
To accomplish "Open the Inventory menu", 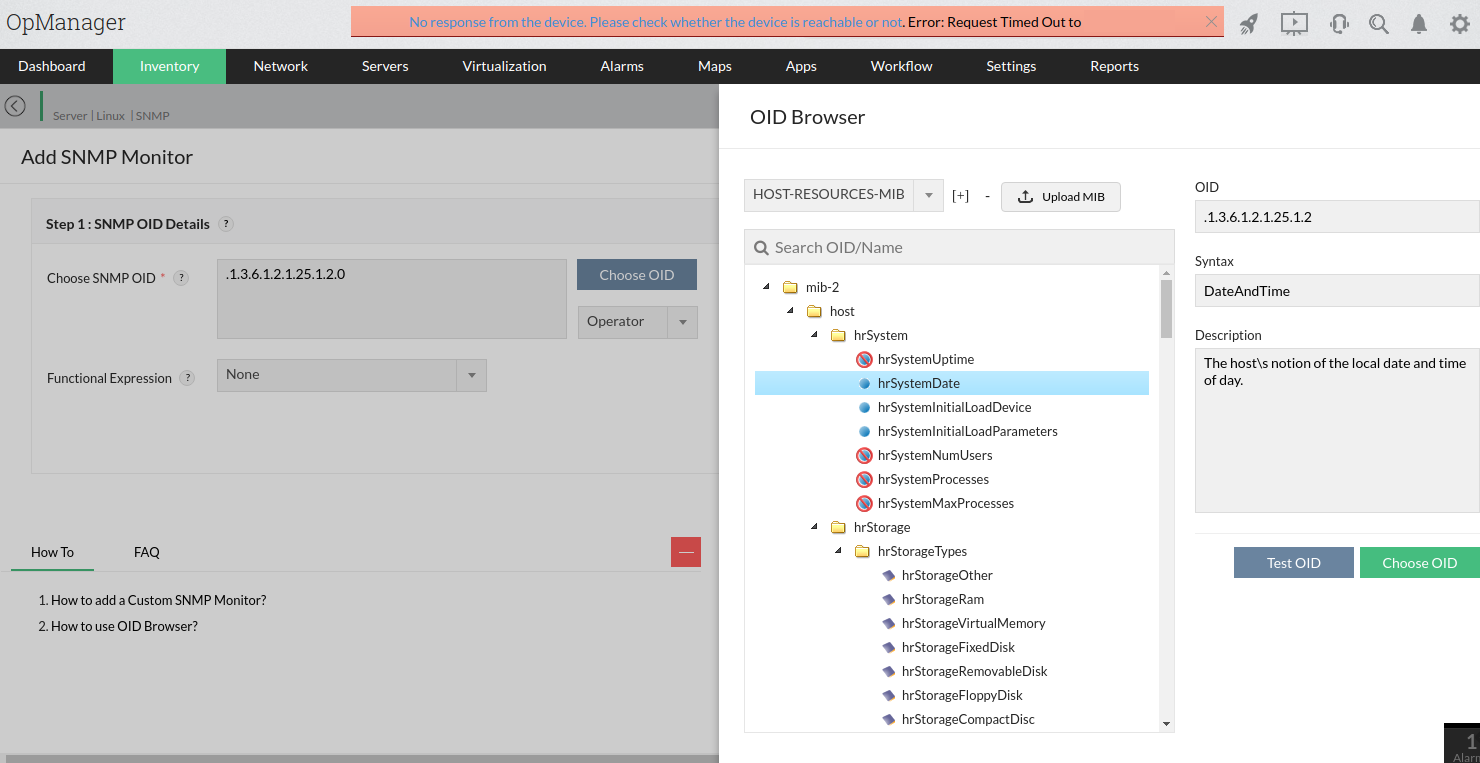I will (x=170, y=66).
